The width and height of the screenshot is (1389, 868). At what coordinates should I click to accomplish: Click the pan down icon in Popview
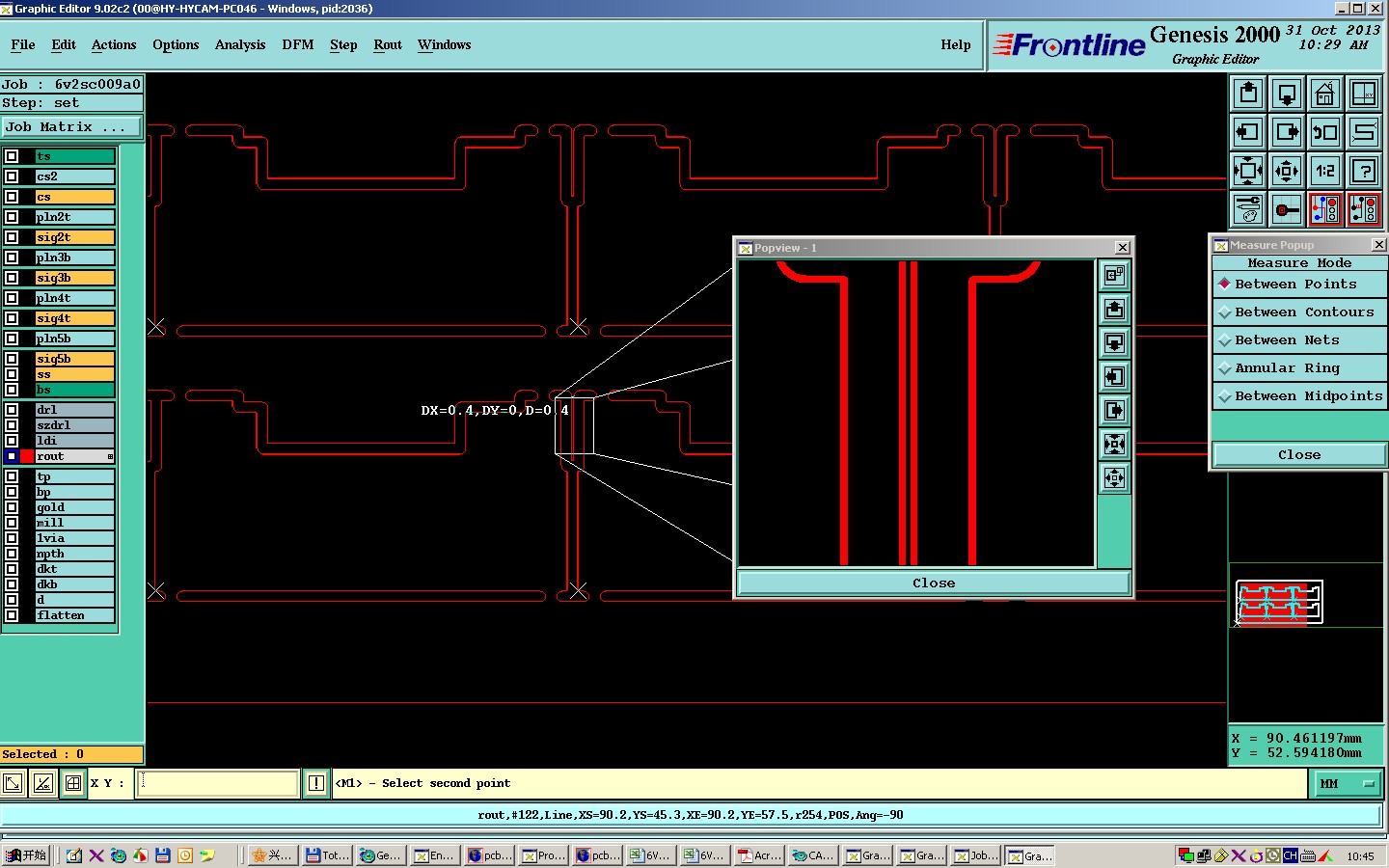click(x=1114, y=343)
